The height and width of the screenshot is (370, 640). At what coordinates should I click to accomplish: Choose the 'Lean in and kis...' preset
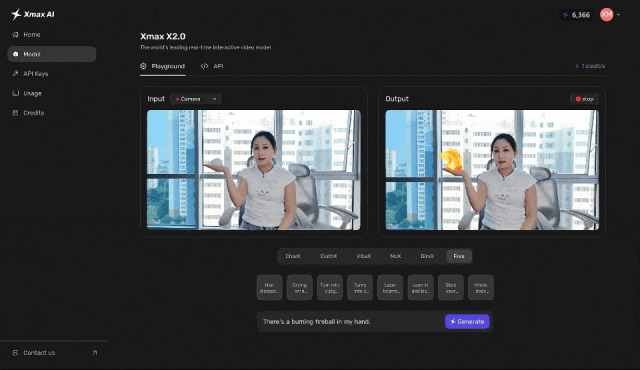coord(420,288)
